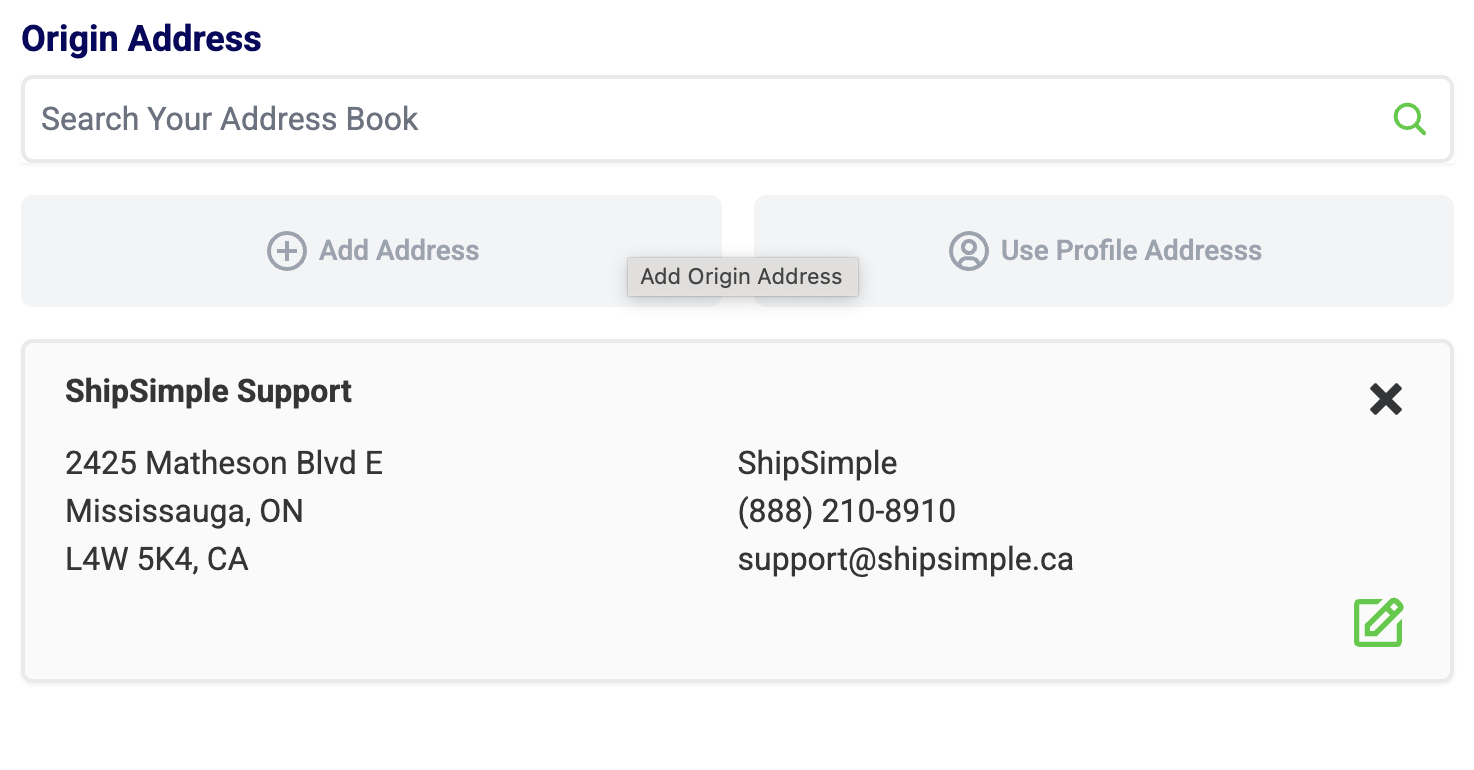Open the green edit pencil icon
Viewport: 1474px width, 770px height.
1378,622
